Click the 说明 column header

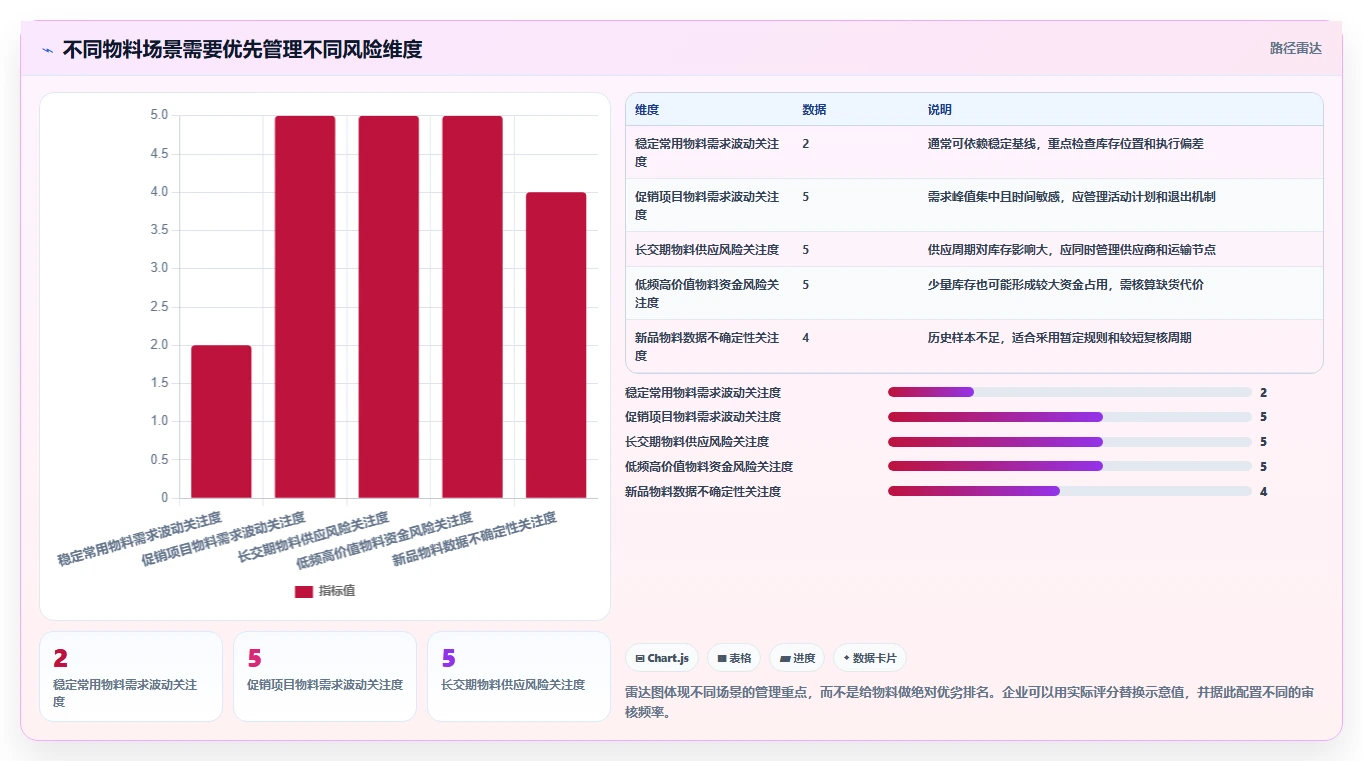pyautogui.click(x=940, y=110)
